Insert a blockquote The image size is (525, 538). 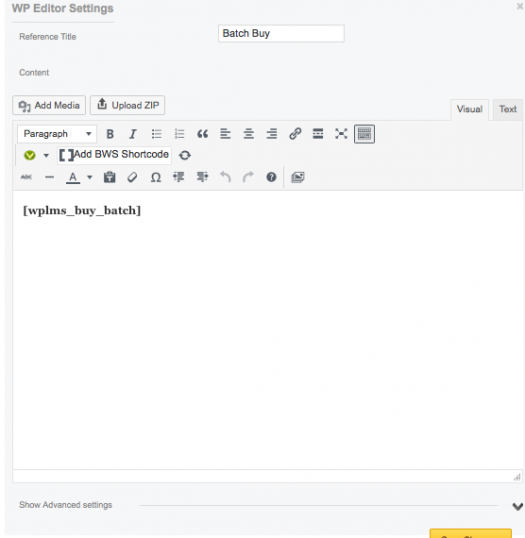click(202, 134)
